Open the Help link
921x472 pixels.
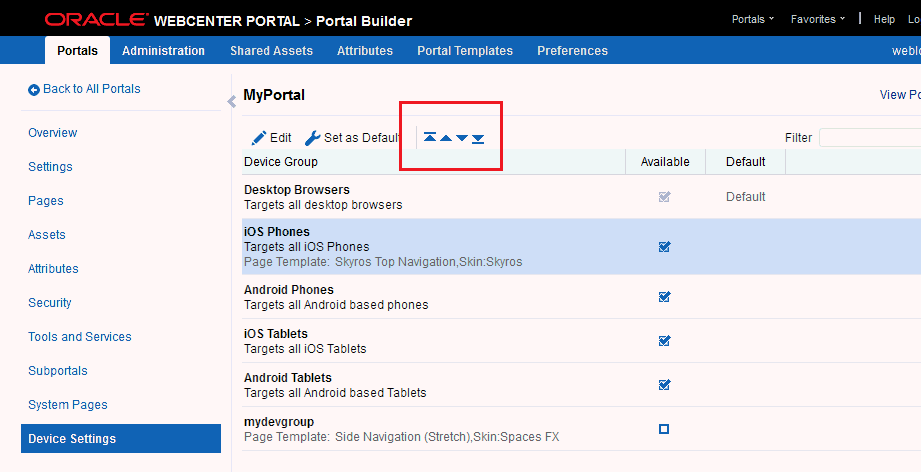pos(884,19)
